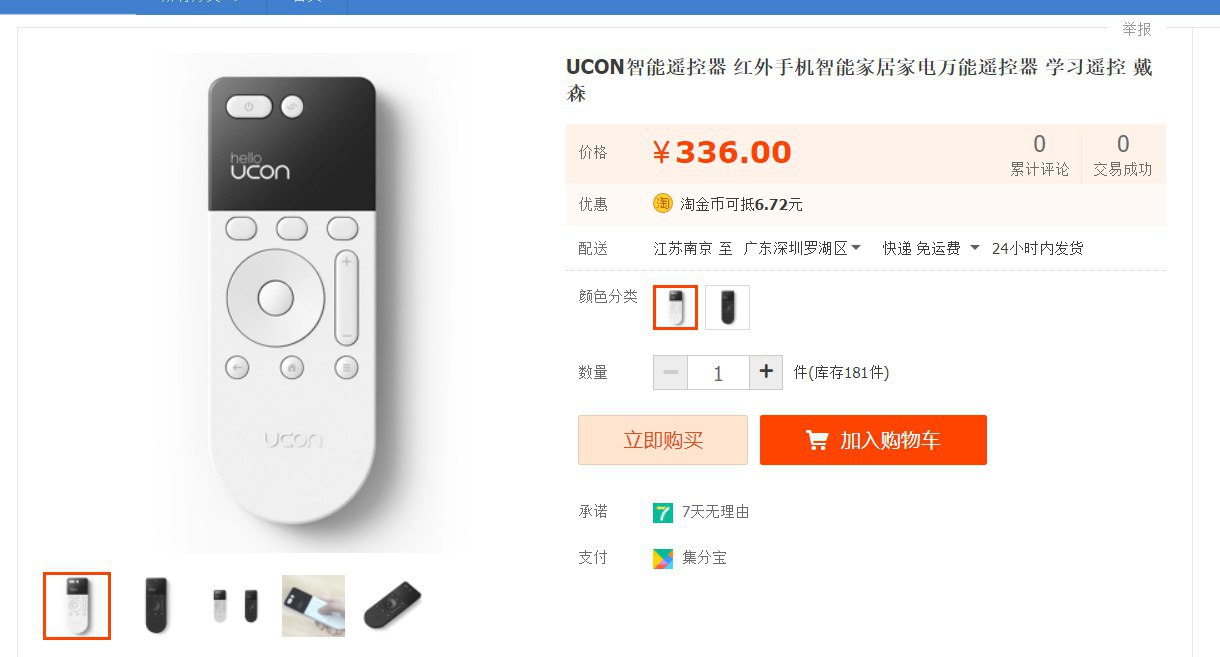Expand the 快递 免运费 shipping dropdown
This screenshot has width=1220, height=657.
tap(930, 248)
